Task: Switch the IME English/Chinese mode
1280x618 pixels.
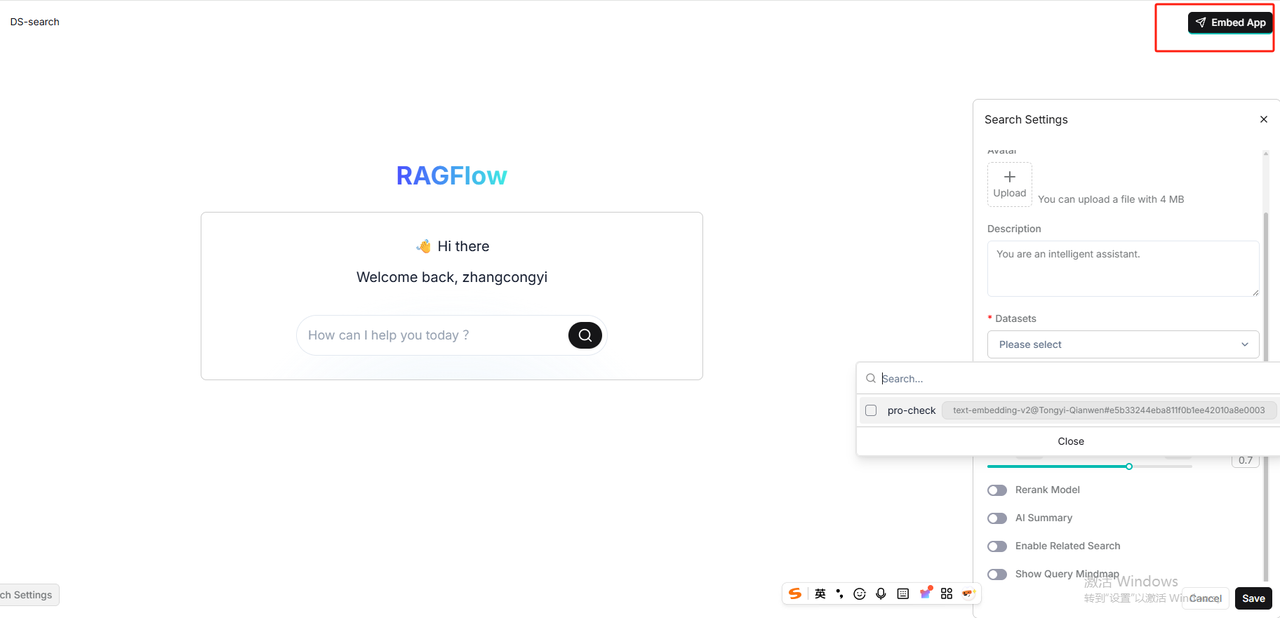Action: [x=820, y=594]
